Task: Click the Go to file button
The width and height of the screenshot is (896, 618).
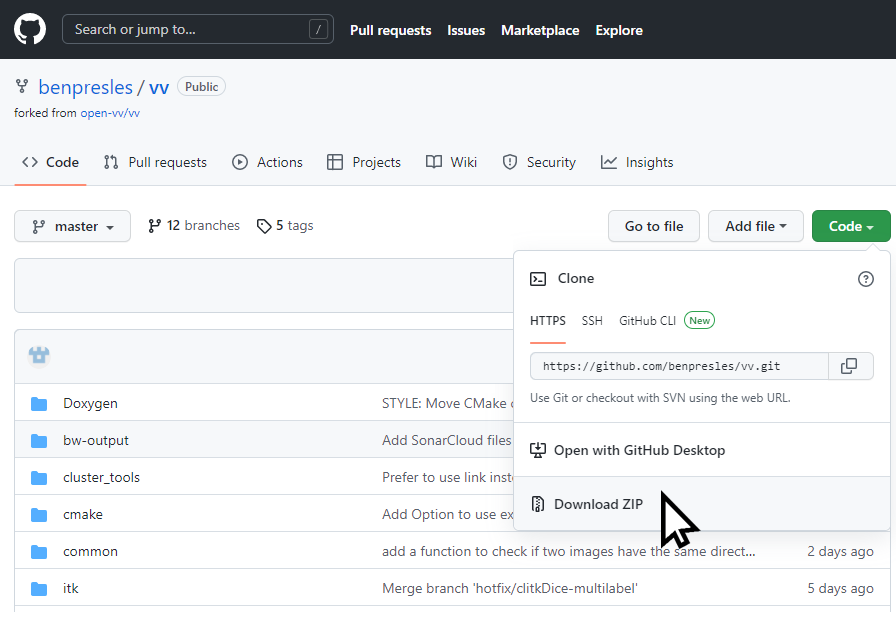Action: pyautogui.click(x=654, y=226)
